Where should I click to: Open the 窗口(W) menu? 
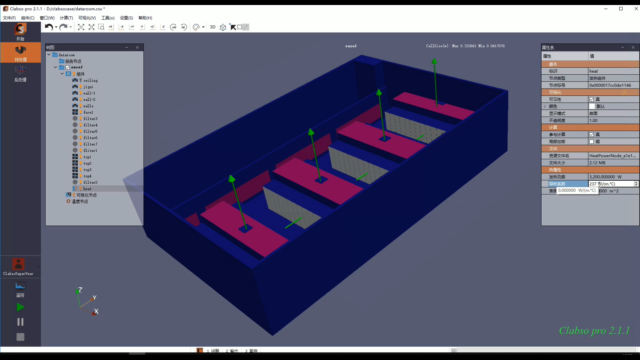click(47, 18)
